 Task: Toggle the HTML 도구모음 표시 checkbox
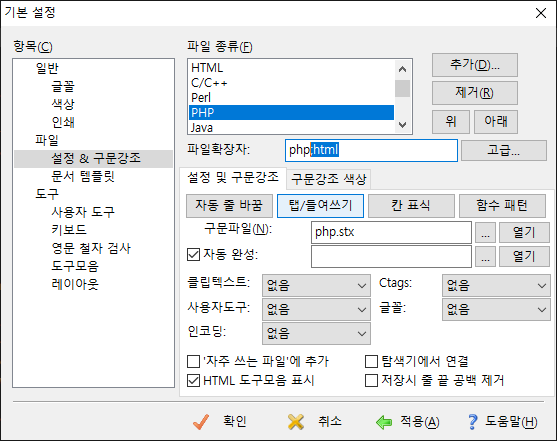tap(193, 381)
